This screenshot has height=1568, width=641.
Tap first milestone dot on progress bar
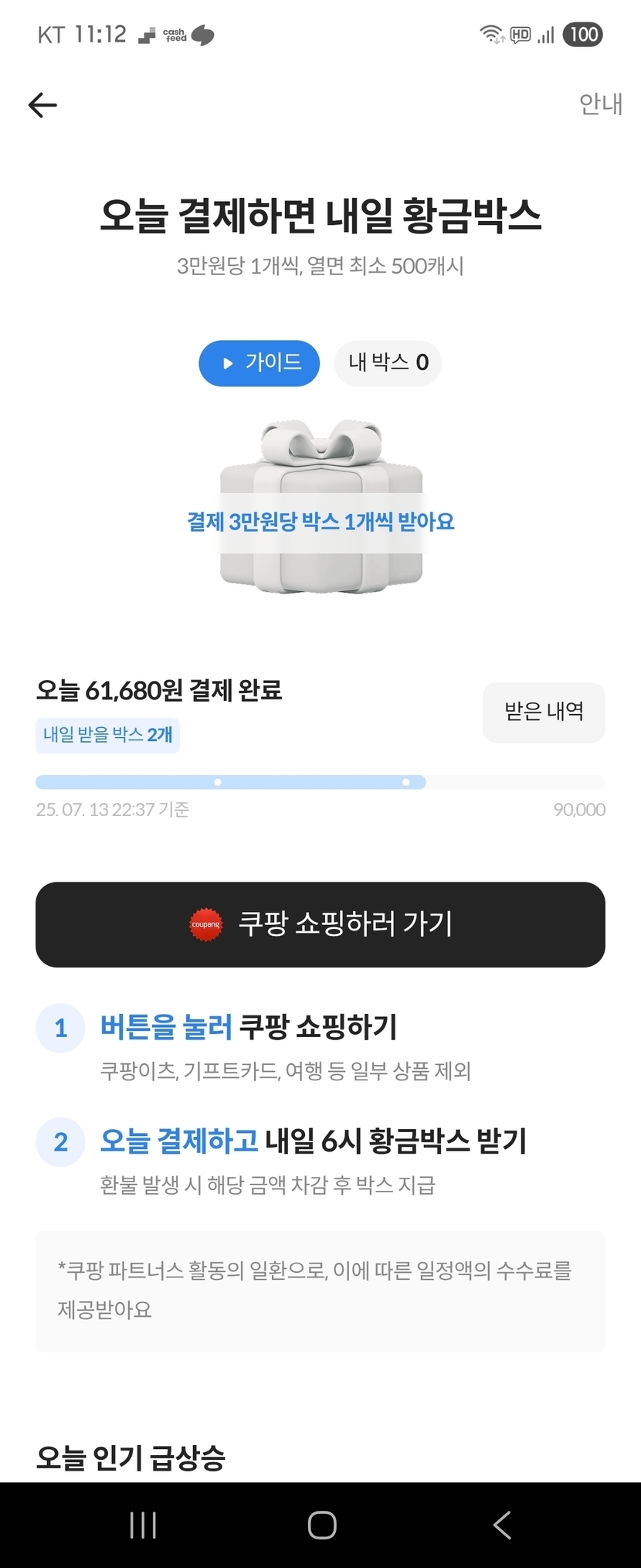click(218, 782)
